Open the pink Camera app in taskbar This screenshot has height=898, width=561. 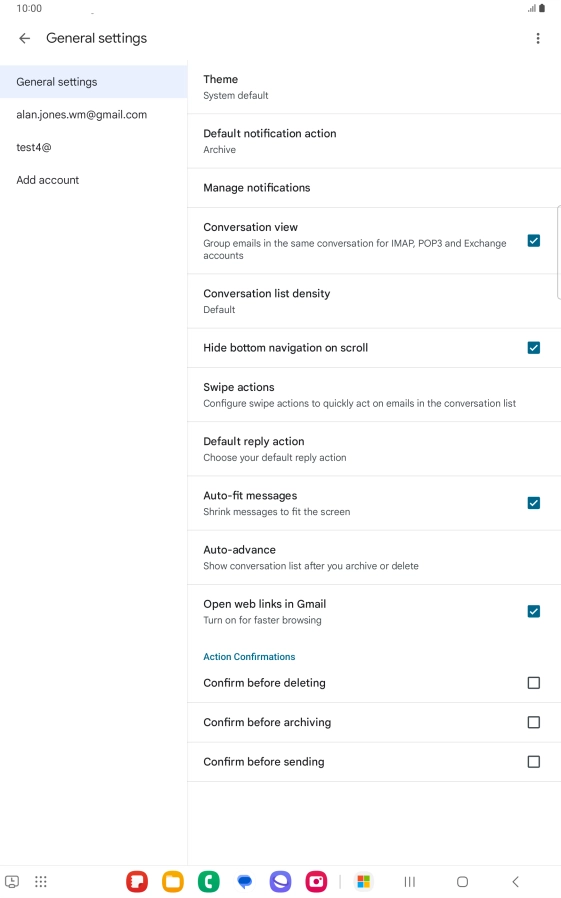(x=316, y=881)
